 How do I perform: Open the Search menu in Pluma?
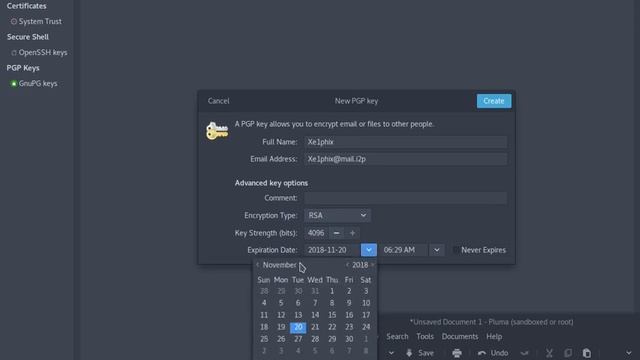tap(397, 336)
